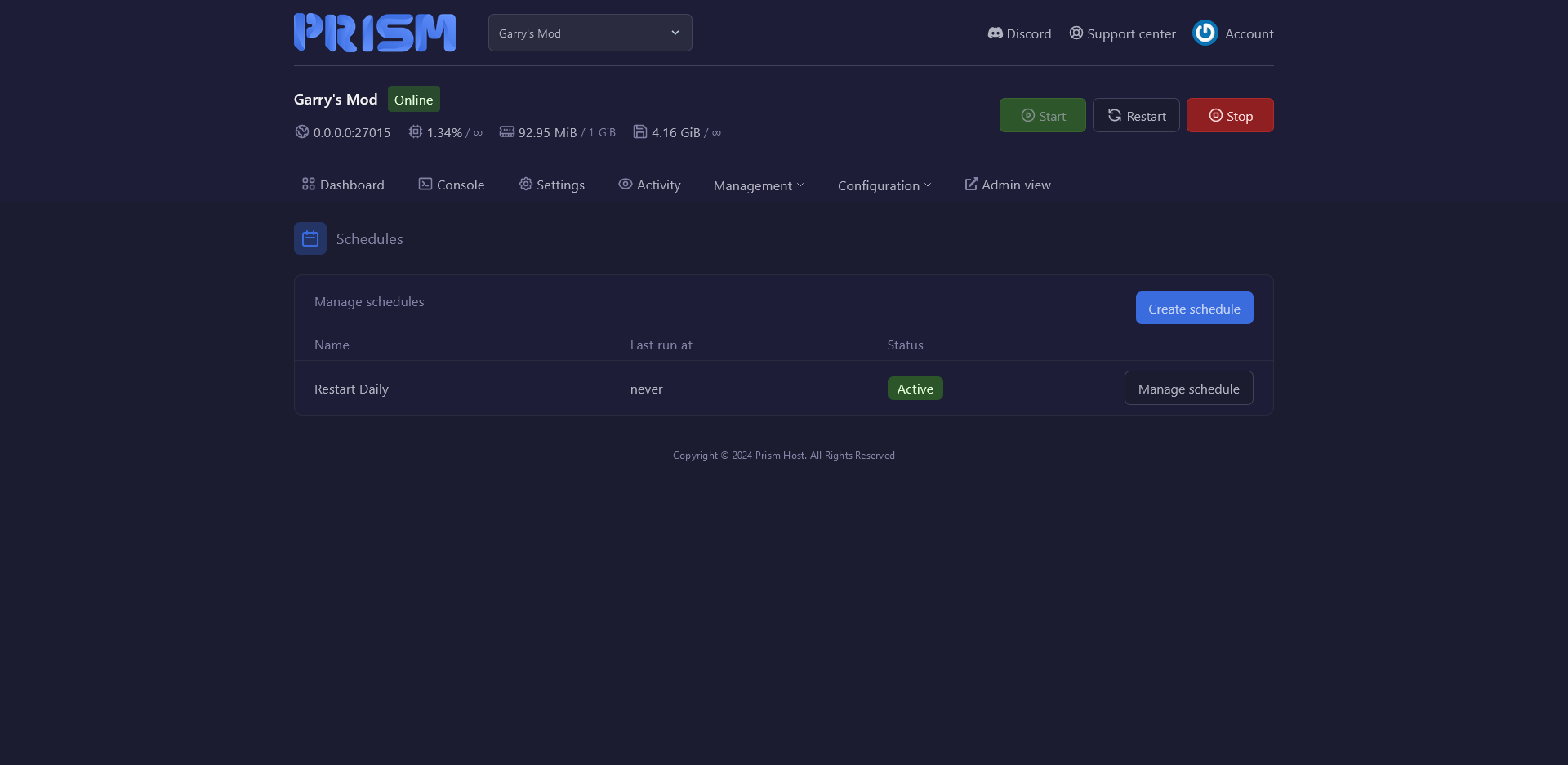Image resolution: width=1568 pixels, height=765 pixels.
Task: Restart the Garry's Mod server
Action: click(1136, 115)
